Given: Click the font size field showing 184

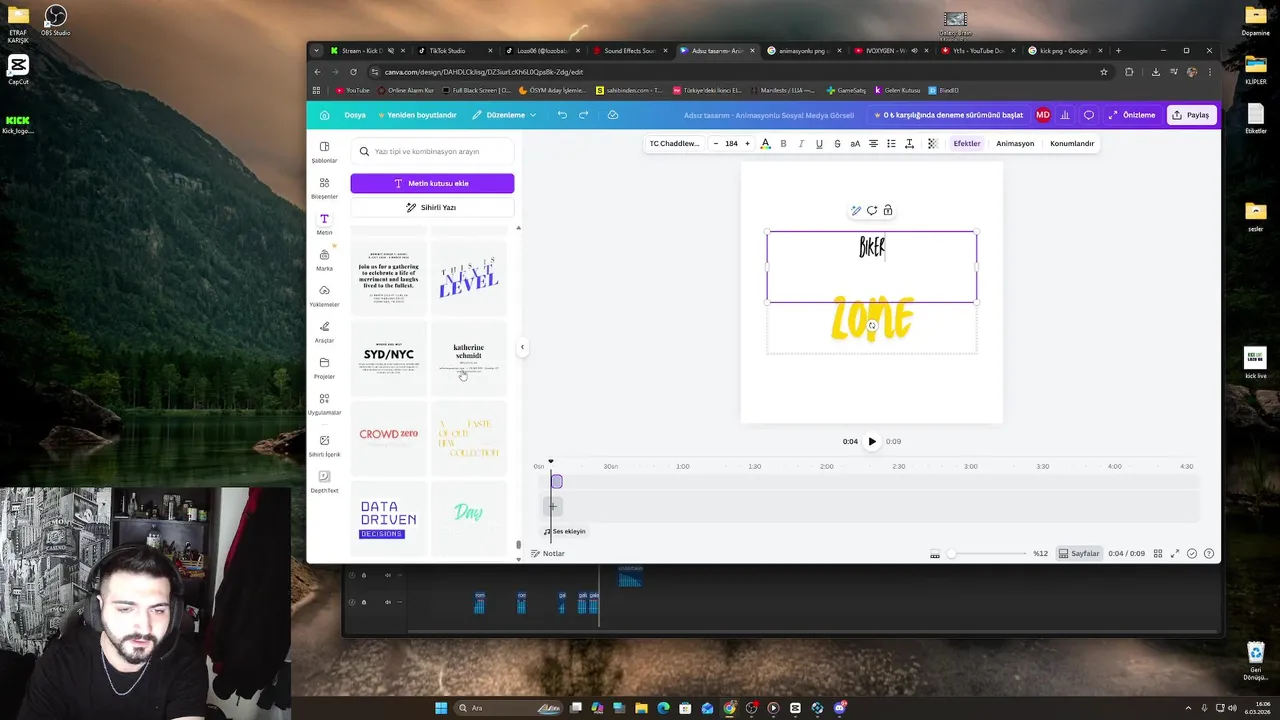Looking at the screenshot, I should pyautogui.click(x=731, y=143).
